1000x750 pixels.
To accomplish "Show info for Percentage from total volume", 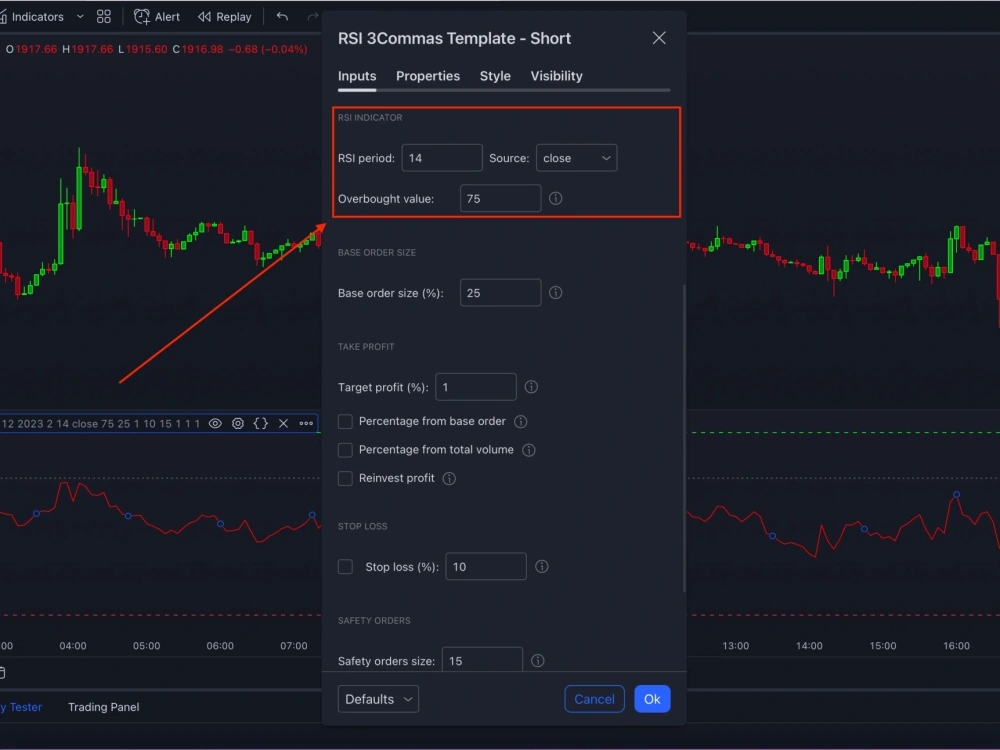I will tap(529, 450).
